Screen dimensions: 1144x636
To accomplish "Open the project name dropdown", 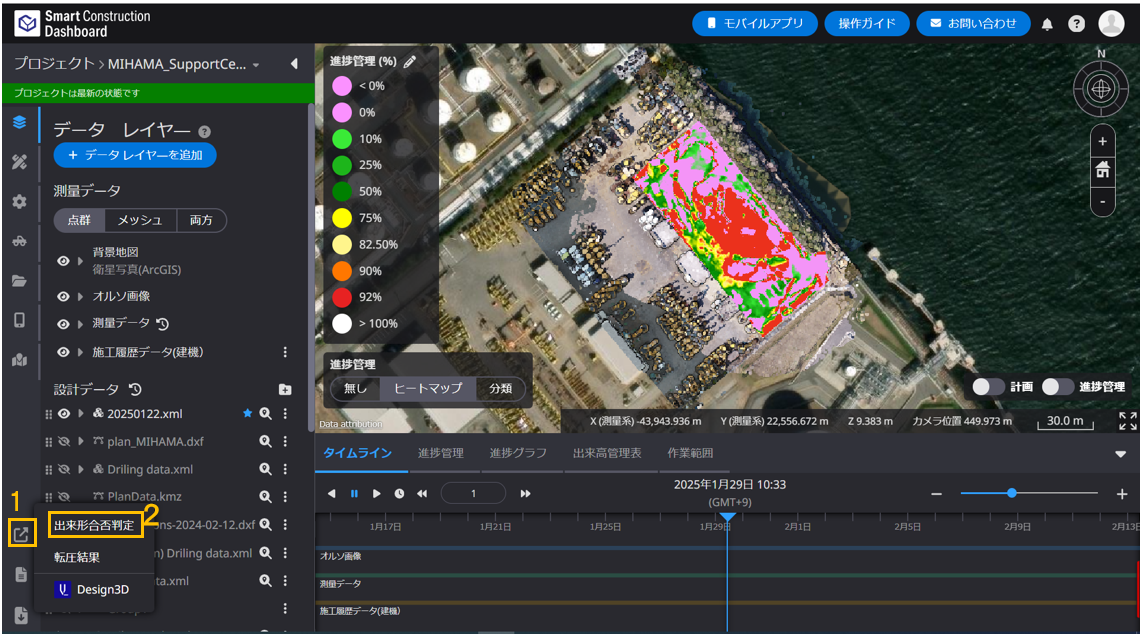I will pyautogui.click(x=256, y=65).
